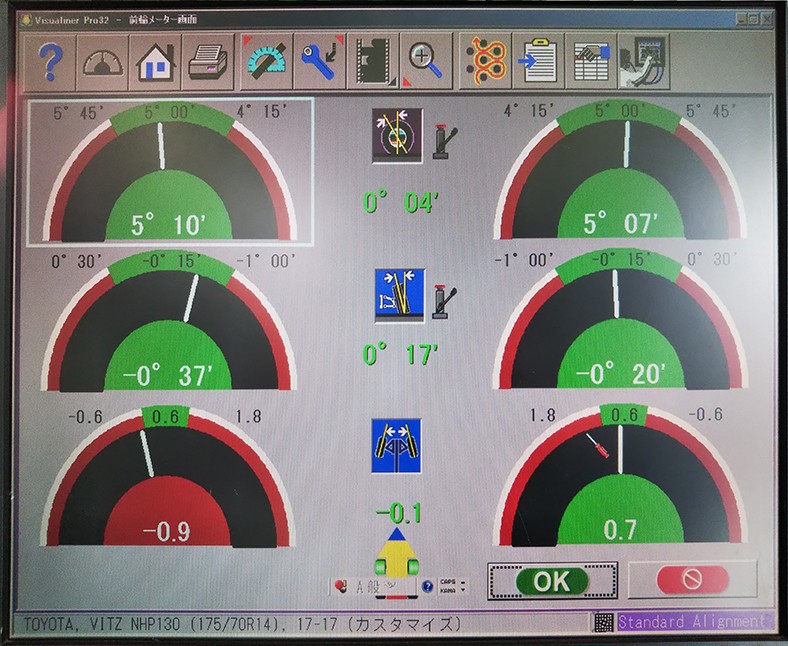Viewport: 788px width, 646px height.
Task: Click the film strip toolbar icon
Action: (x=373, y=62)
